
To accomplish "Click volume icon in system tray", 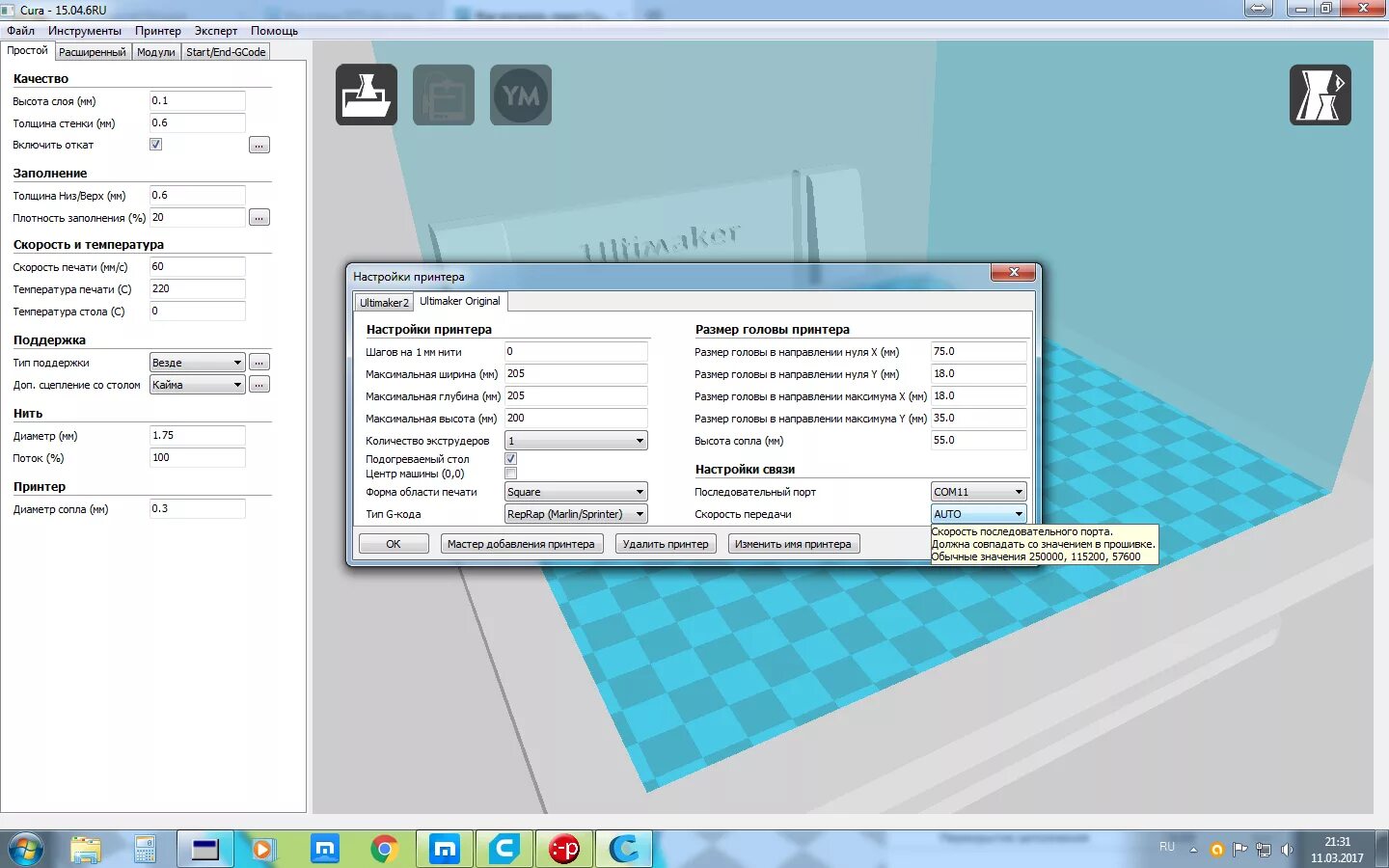I will [1286, 850].
